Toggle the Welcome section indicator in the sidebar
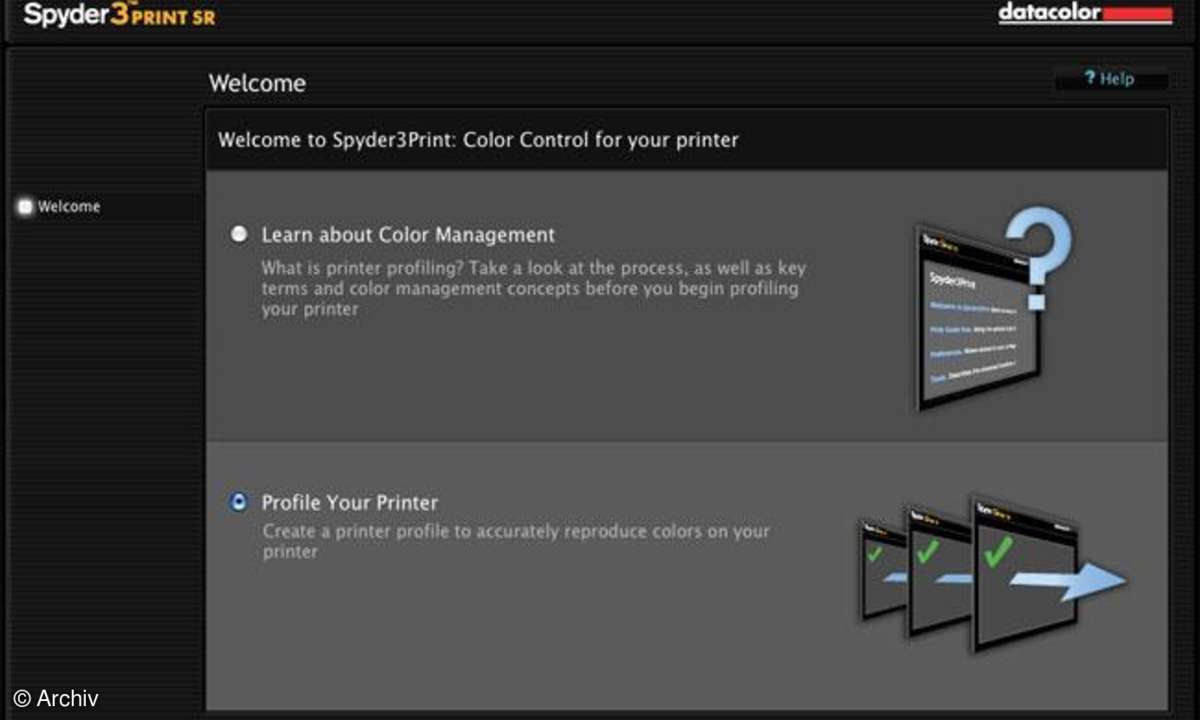Image resolution: width=1200 pixels, height=720 pixels. (x=24, y=206)
